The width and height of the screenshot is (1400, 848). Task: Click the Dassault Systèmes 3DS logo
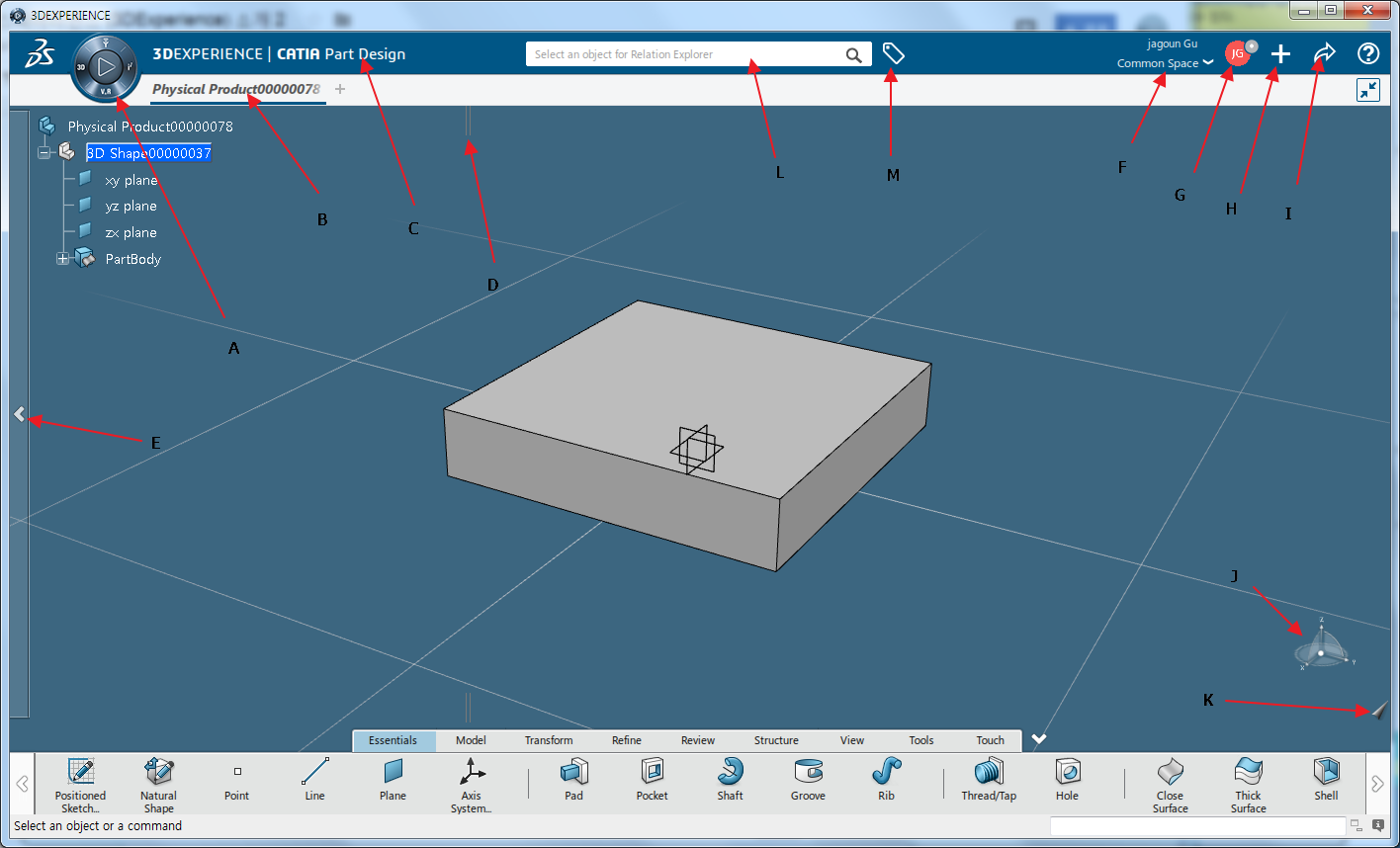coord(40,54)
